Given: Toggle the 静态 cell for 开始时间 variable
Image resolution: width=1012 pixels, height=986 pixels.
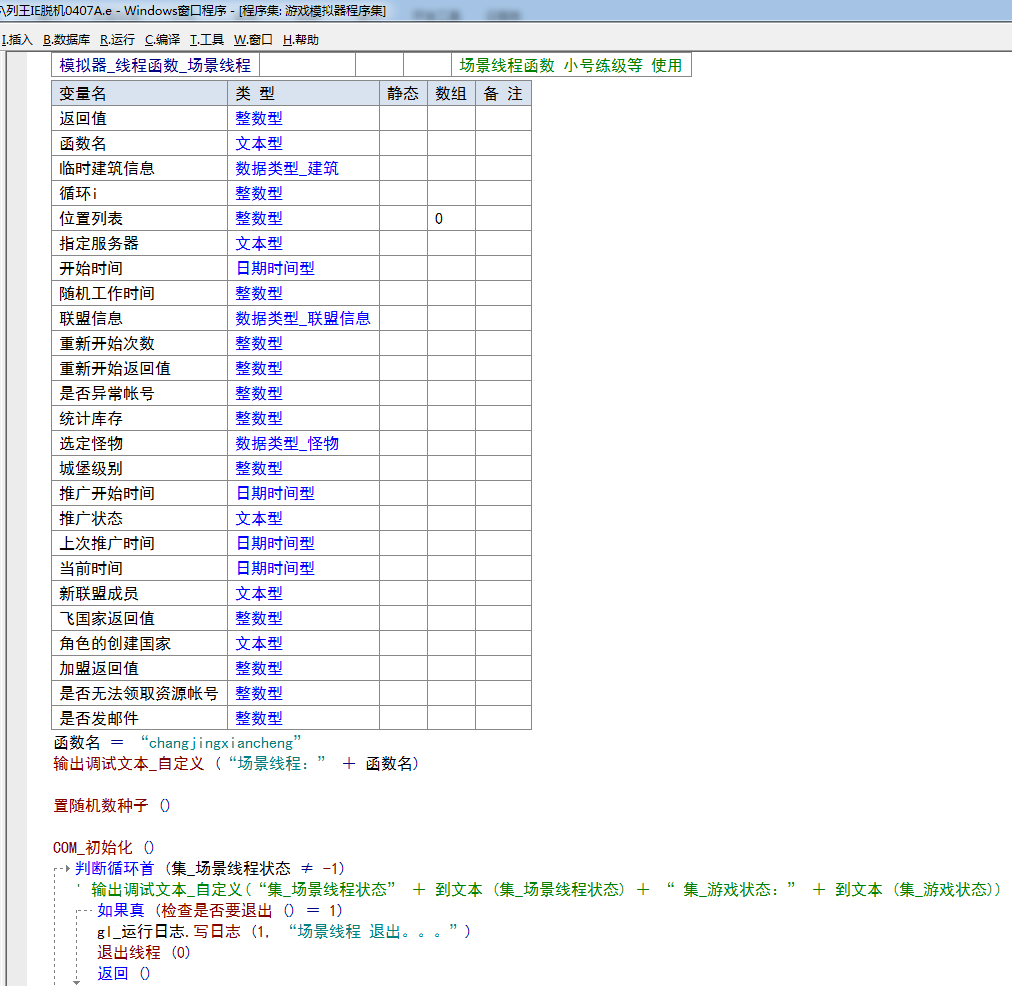Looking at the screenshot, I should click(403, 268).
